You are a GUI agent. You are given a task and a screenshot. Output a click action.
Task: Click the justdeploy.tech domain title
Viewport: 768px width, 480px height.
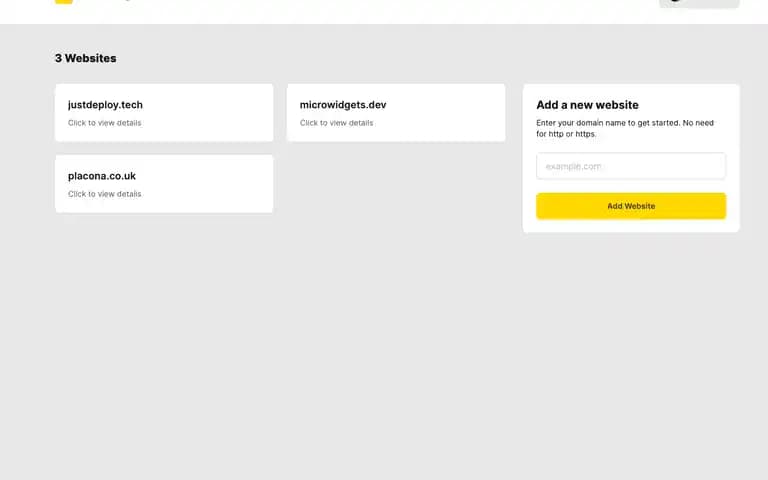(105, 105)
